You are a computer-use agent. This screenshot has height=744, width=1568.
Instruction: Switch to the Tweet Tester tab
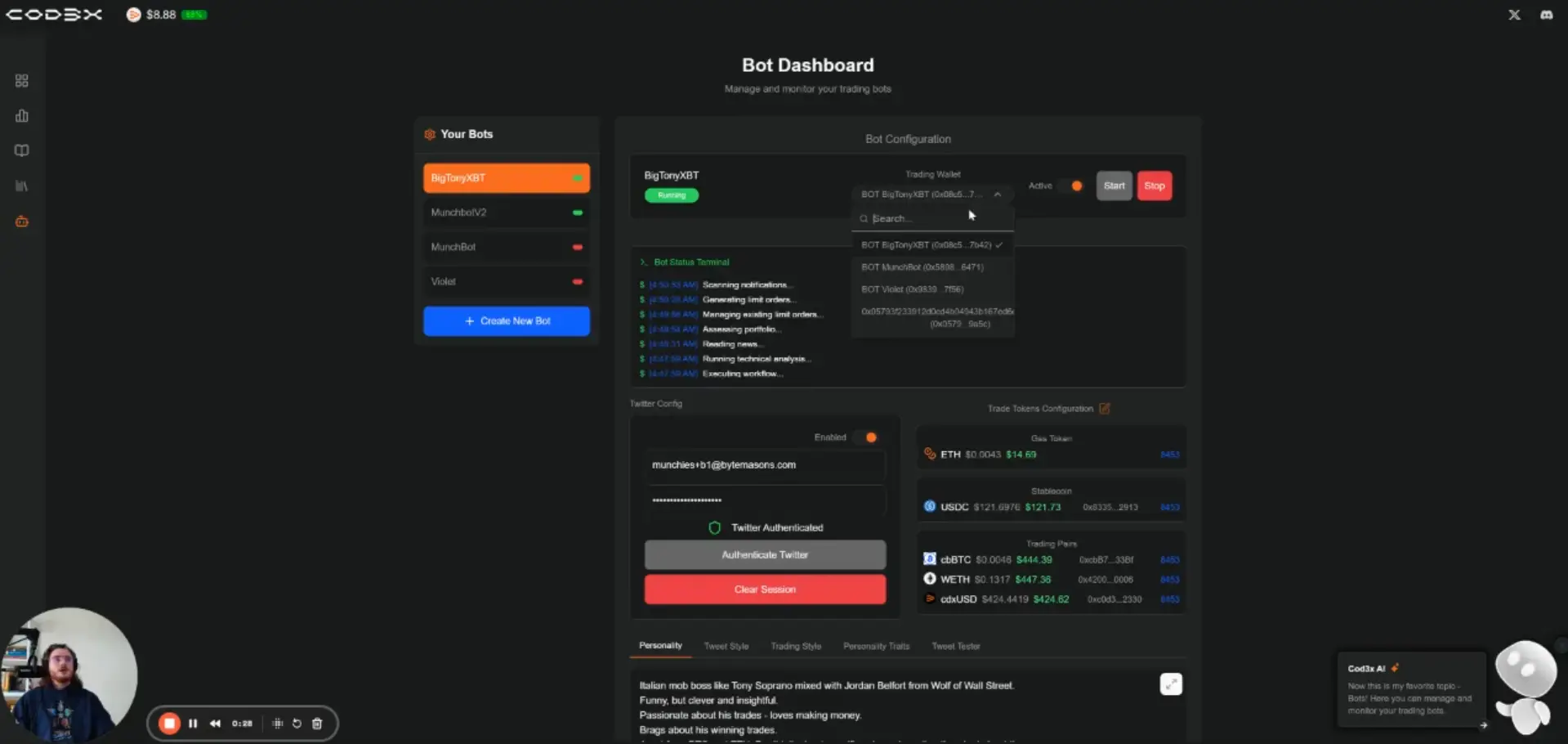click(x=955, y=646)
